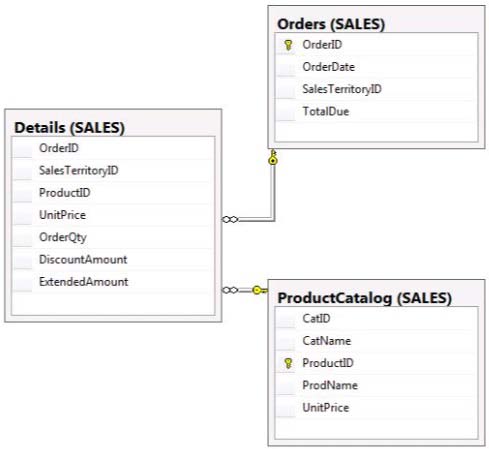The height and width of the screenshot is (449, 489).
Task: Select the UnitPrice column in ProductCatalog
Action: pos(376,407)
